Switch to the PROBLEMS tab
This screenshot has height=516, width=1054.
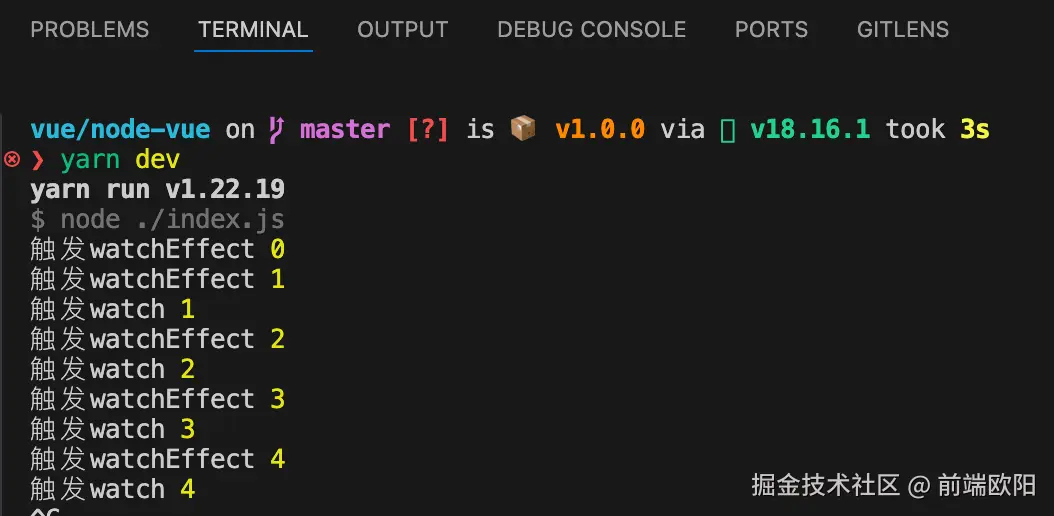point(89,30)
